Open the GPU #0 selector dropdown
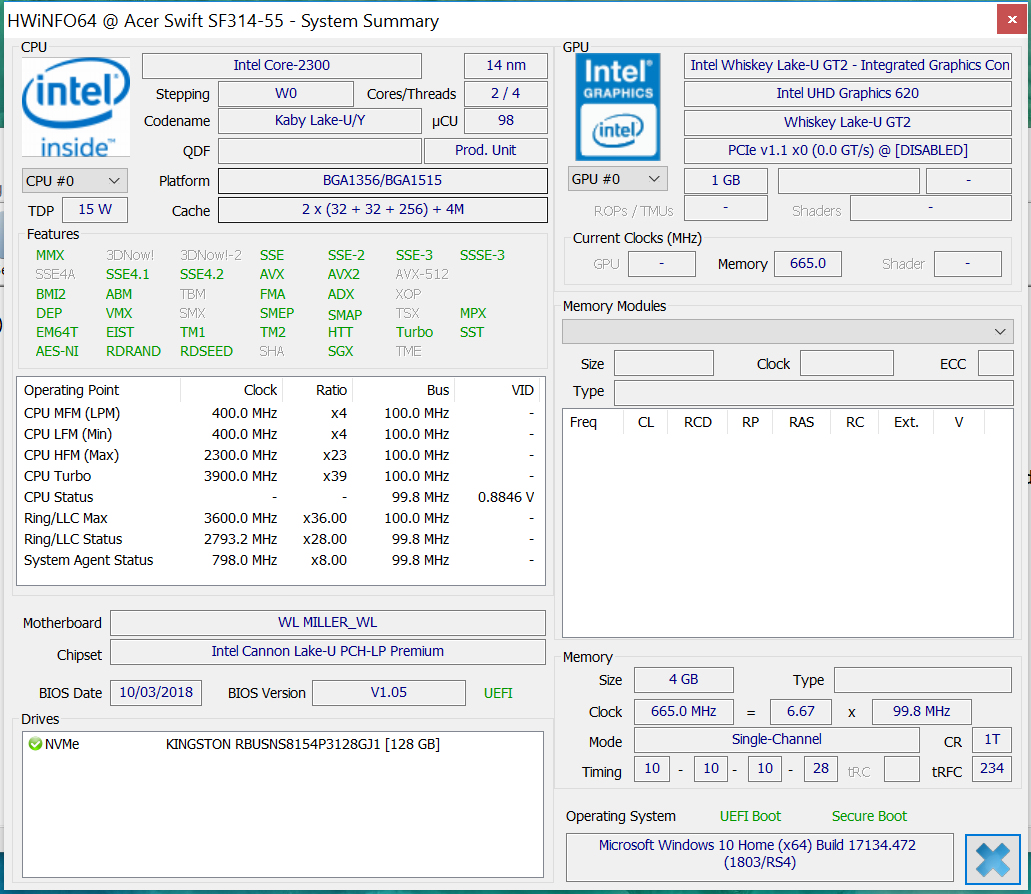 pyautogui.click(x=617, y=179)
